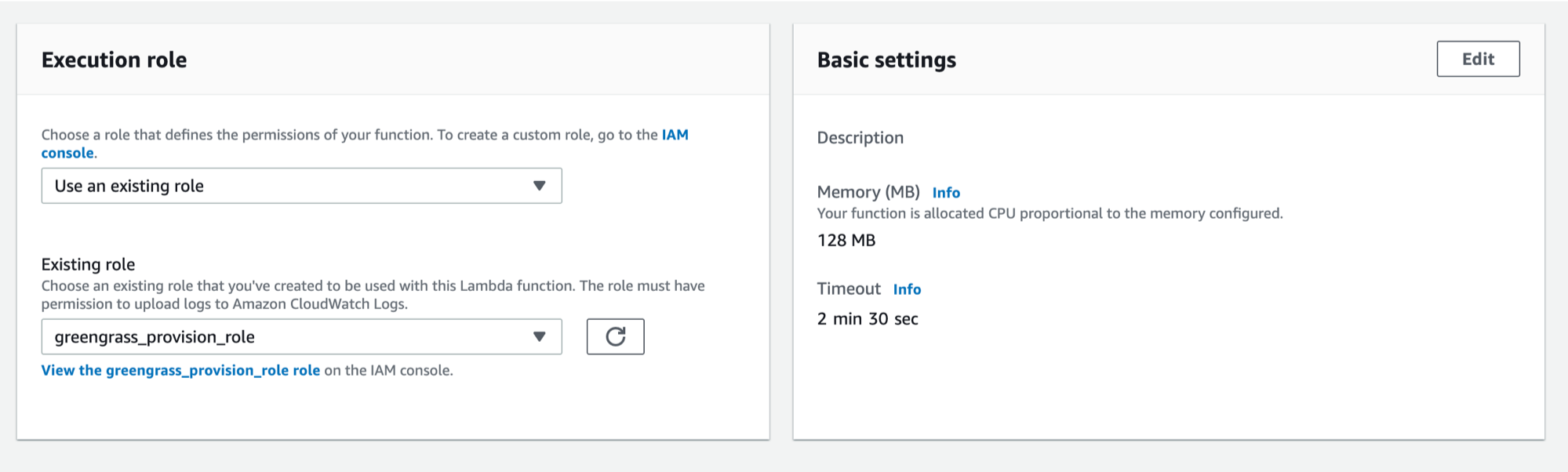Click the 128 MB memory value
The height and width of the screenshot is (472, 1568).
[846, 241]
